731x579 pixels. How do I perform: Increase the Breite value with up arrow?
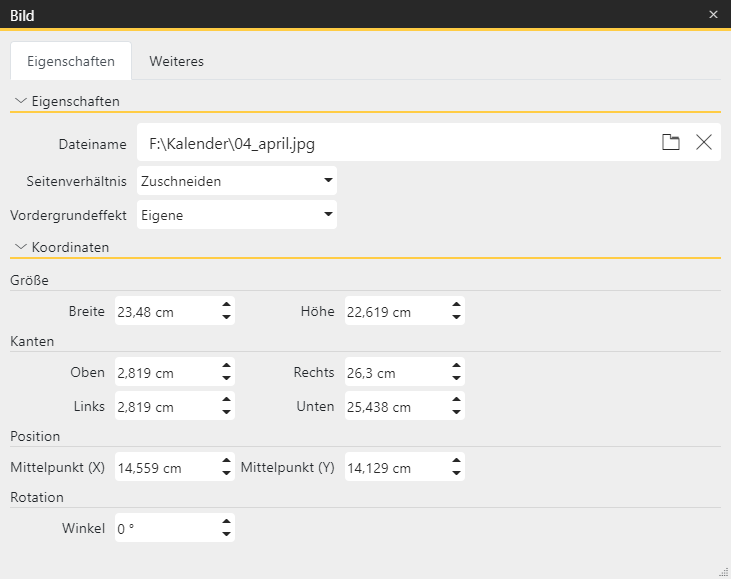coord(227,305)
